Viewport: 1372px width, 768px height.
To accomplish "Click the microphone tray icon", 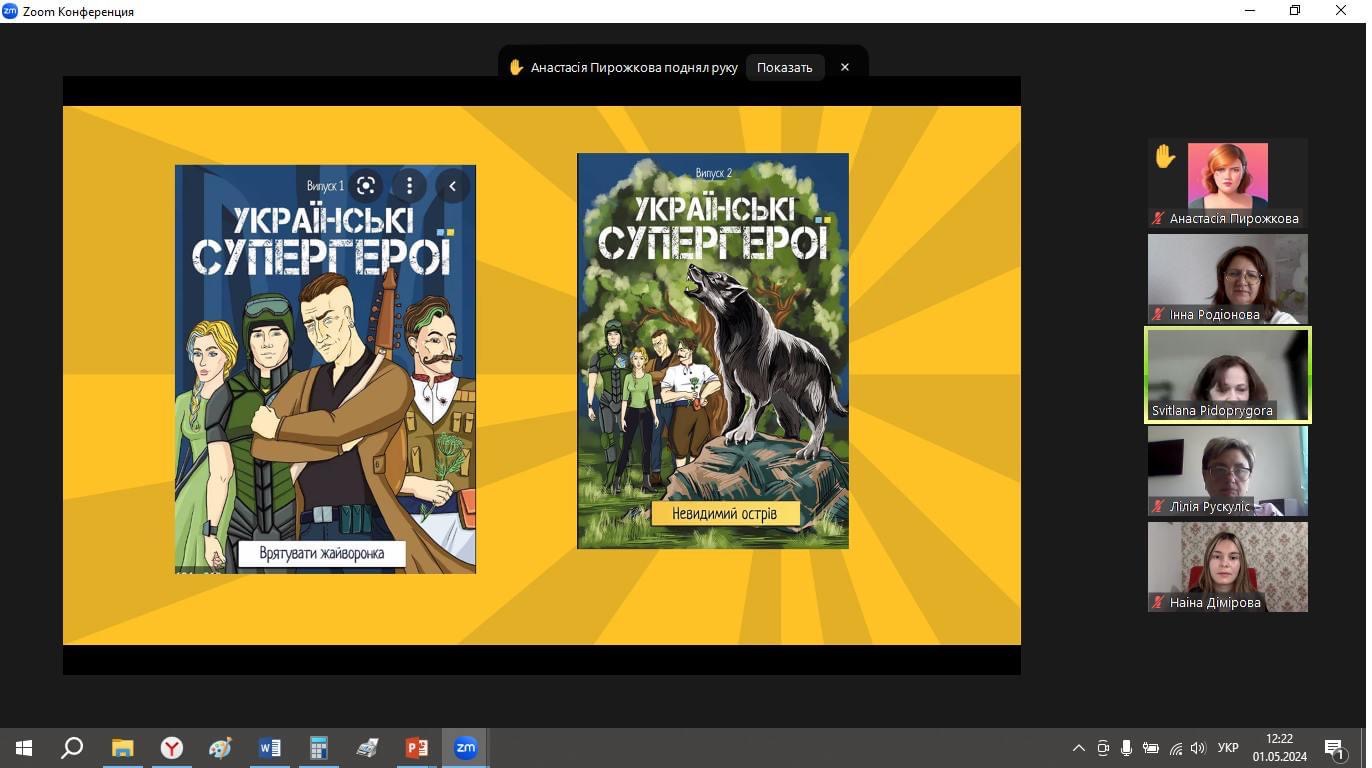I will coord(1127,748).
